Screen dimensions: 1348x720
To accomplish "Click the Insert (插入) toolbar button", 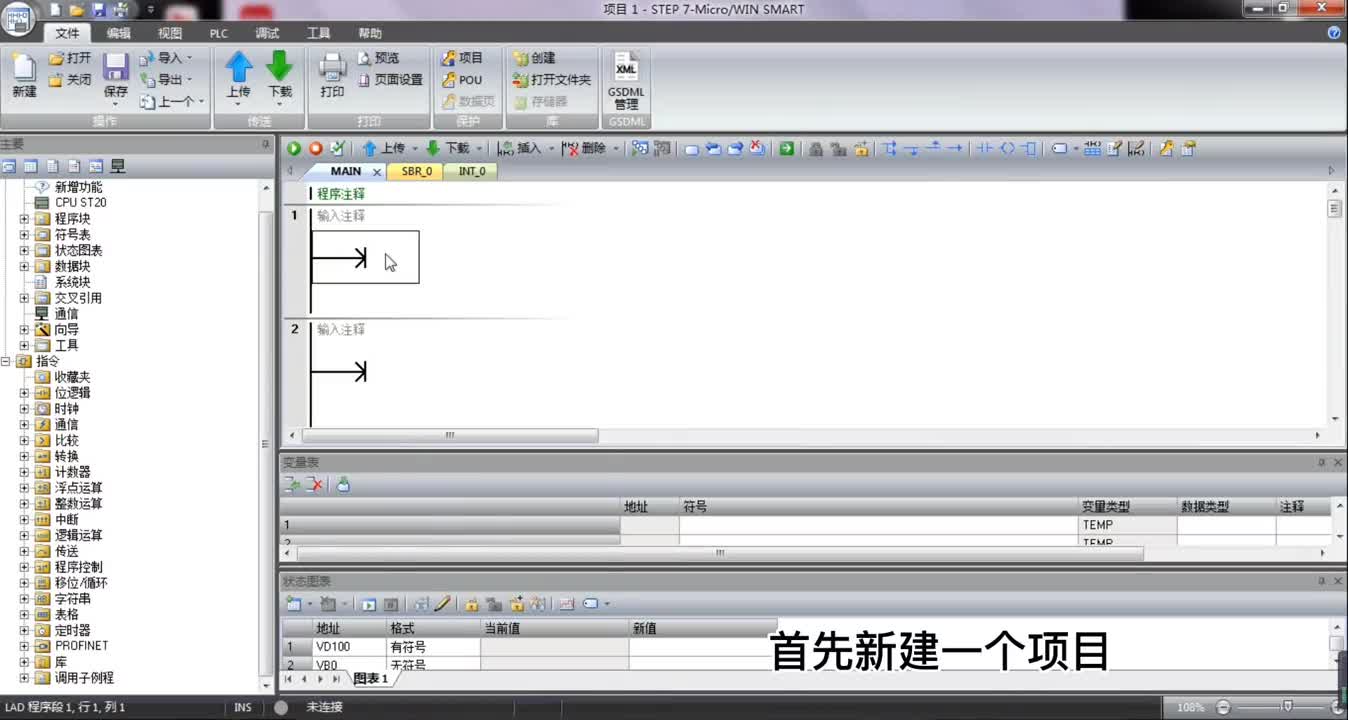I will (x=520, y=148).
